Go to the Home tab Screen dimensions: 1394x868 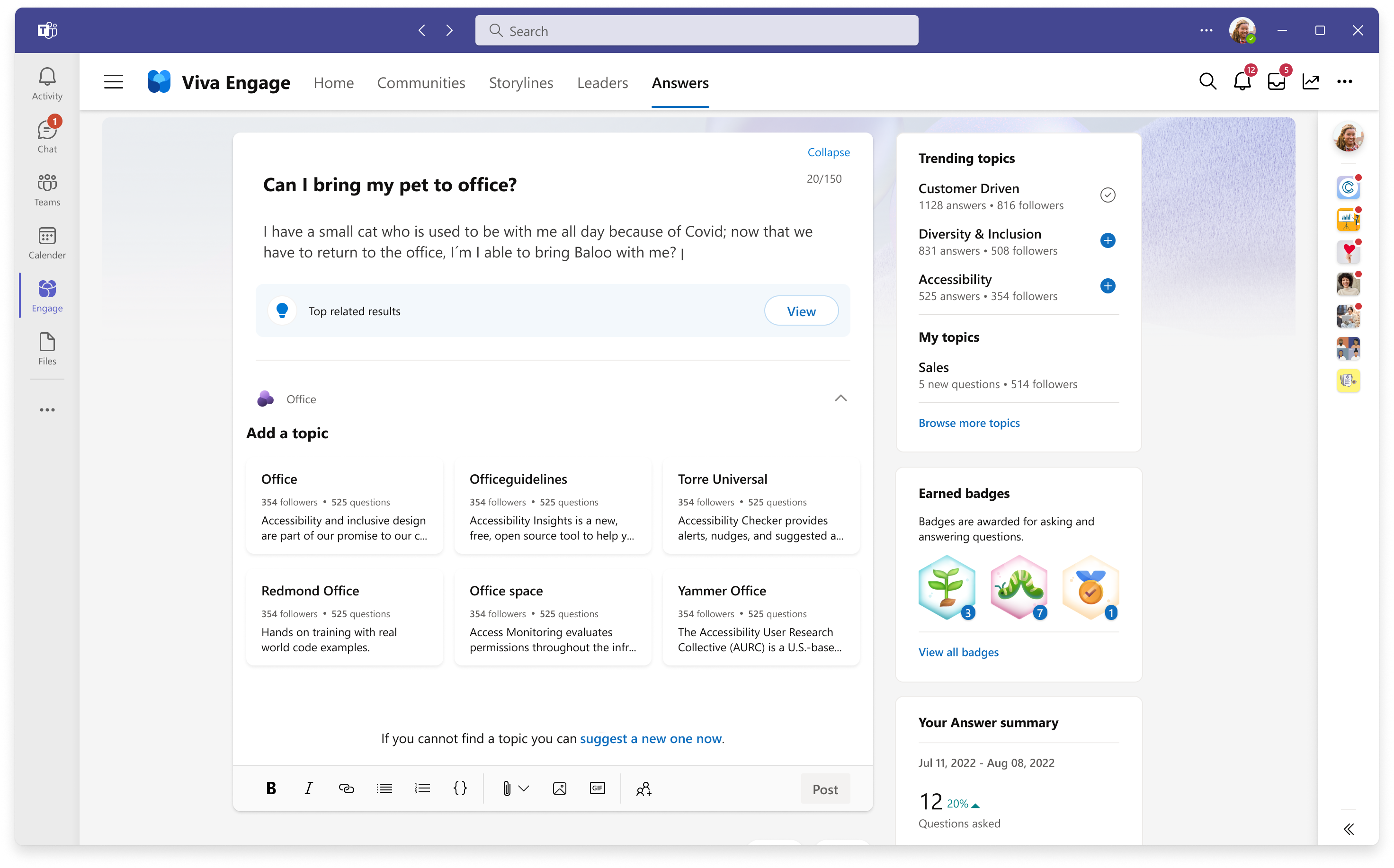click(x=333, y=83)
